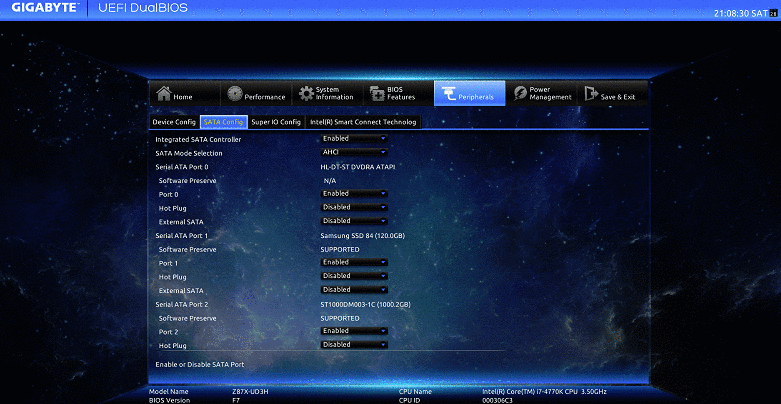Select the SATA Config tab

point(223,122)
